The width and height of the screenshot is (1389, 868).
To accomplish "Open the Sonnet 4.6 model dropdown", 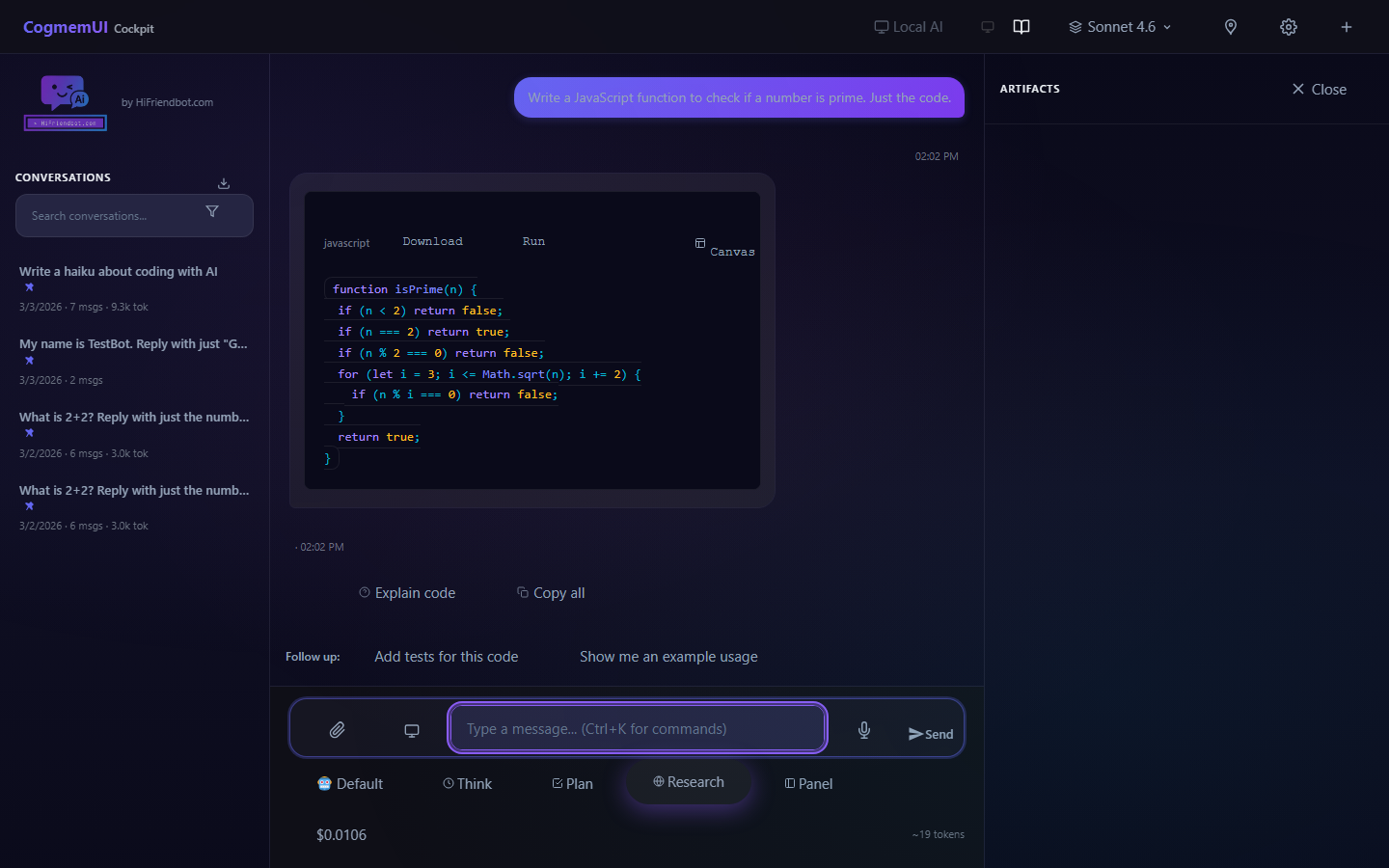I will [x=1120, y=27].
